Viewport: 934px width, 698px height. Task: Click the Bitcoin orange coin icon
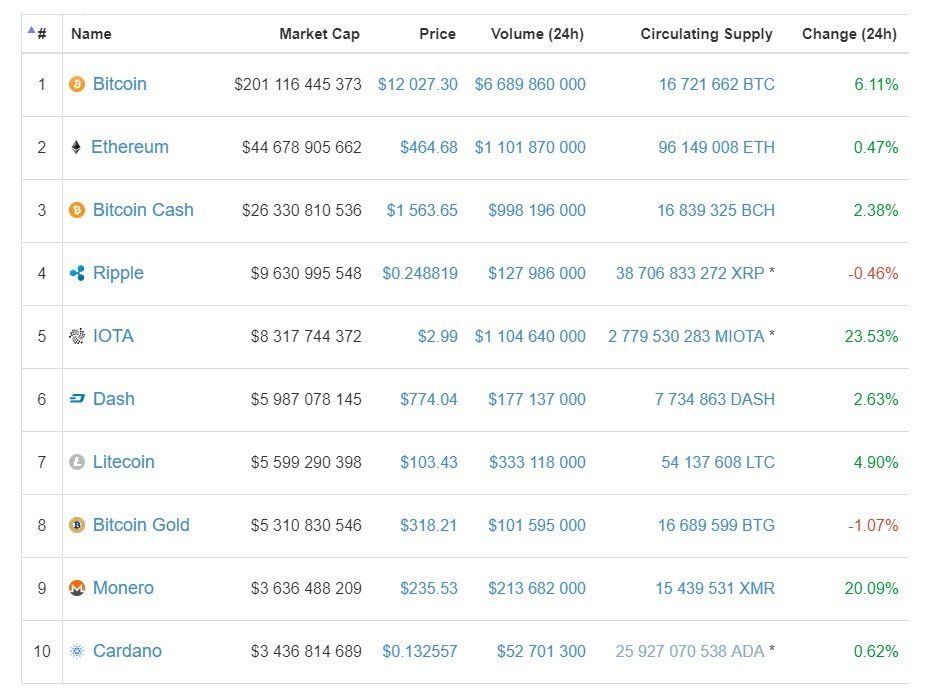77,85
